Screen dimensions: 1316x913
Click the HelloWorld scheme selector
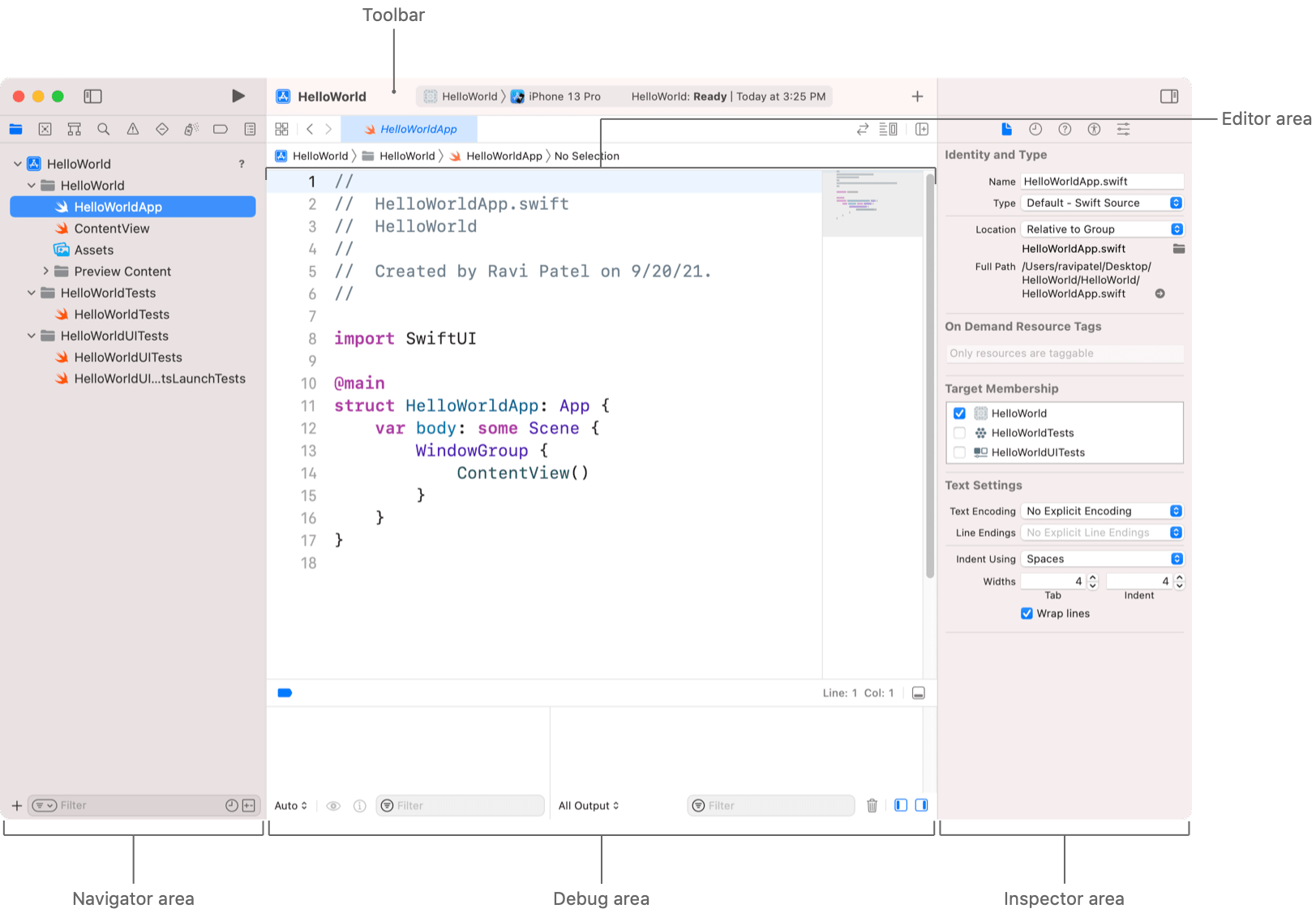(x=461, y=96)
